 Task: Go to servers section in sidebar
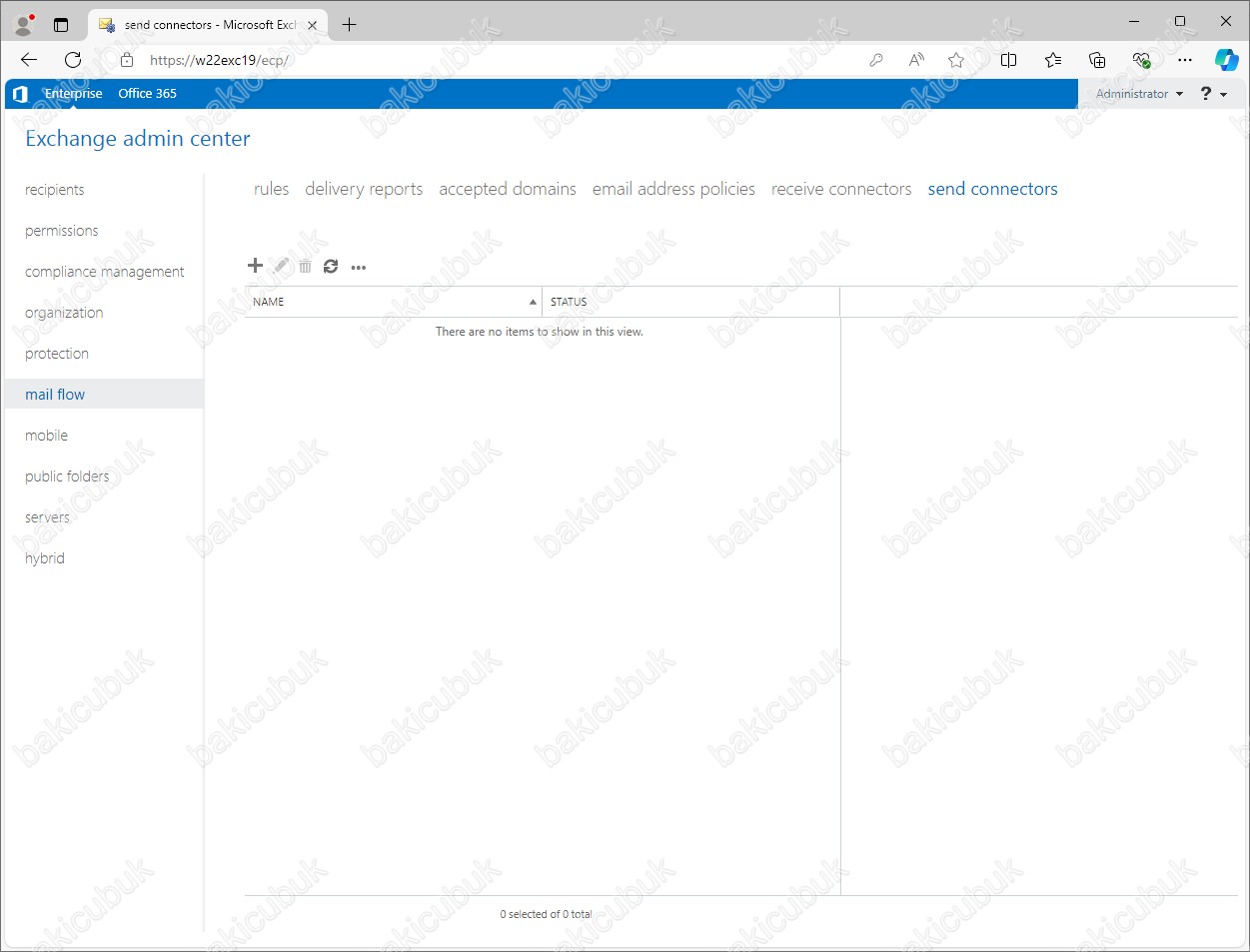click(47, 517)
